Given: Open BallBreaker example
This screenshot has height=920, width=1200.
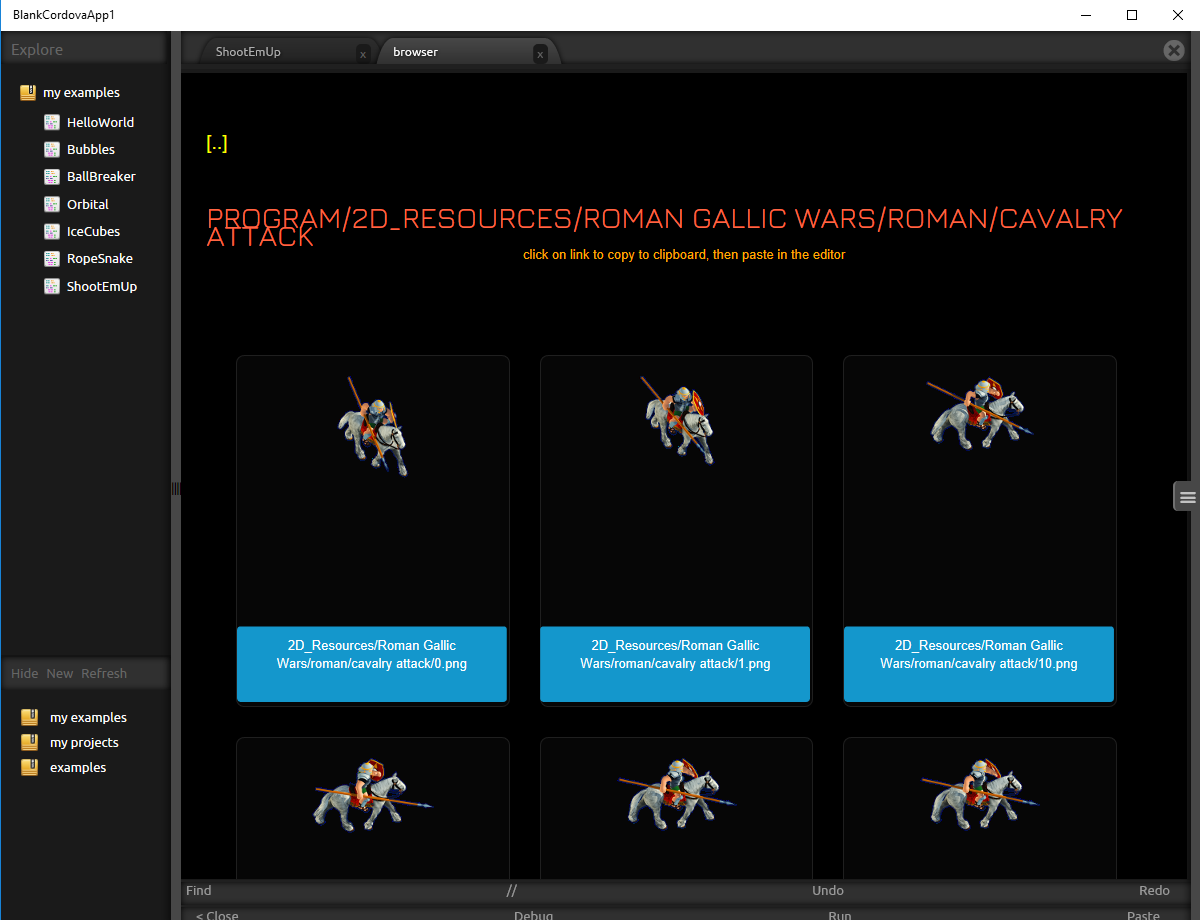Looking at the screenshot, I should [x=101, y=176].
